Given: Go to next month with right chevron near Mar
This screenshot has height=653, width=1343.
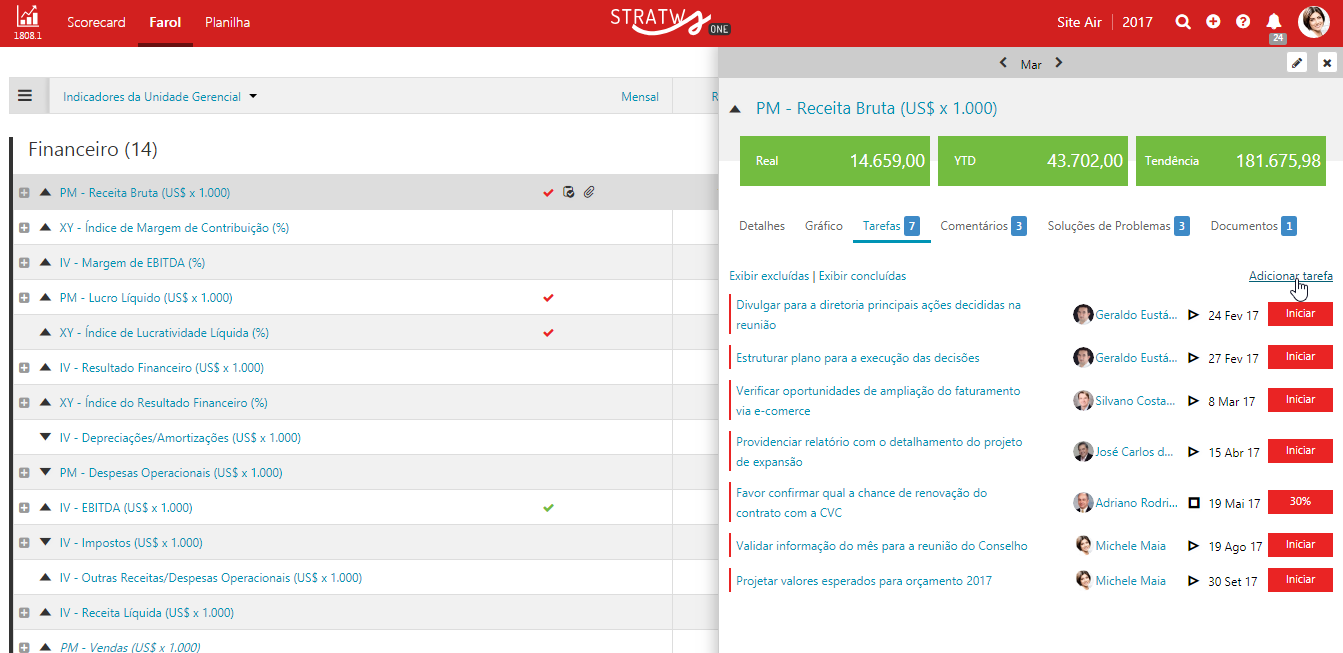Looking at the screenshot, I should (x=1059, y=63).
